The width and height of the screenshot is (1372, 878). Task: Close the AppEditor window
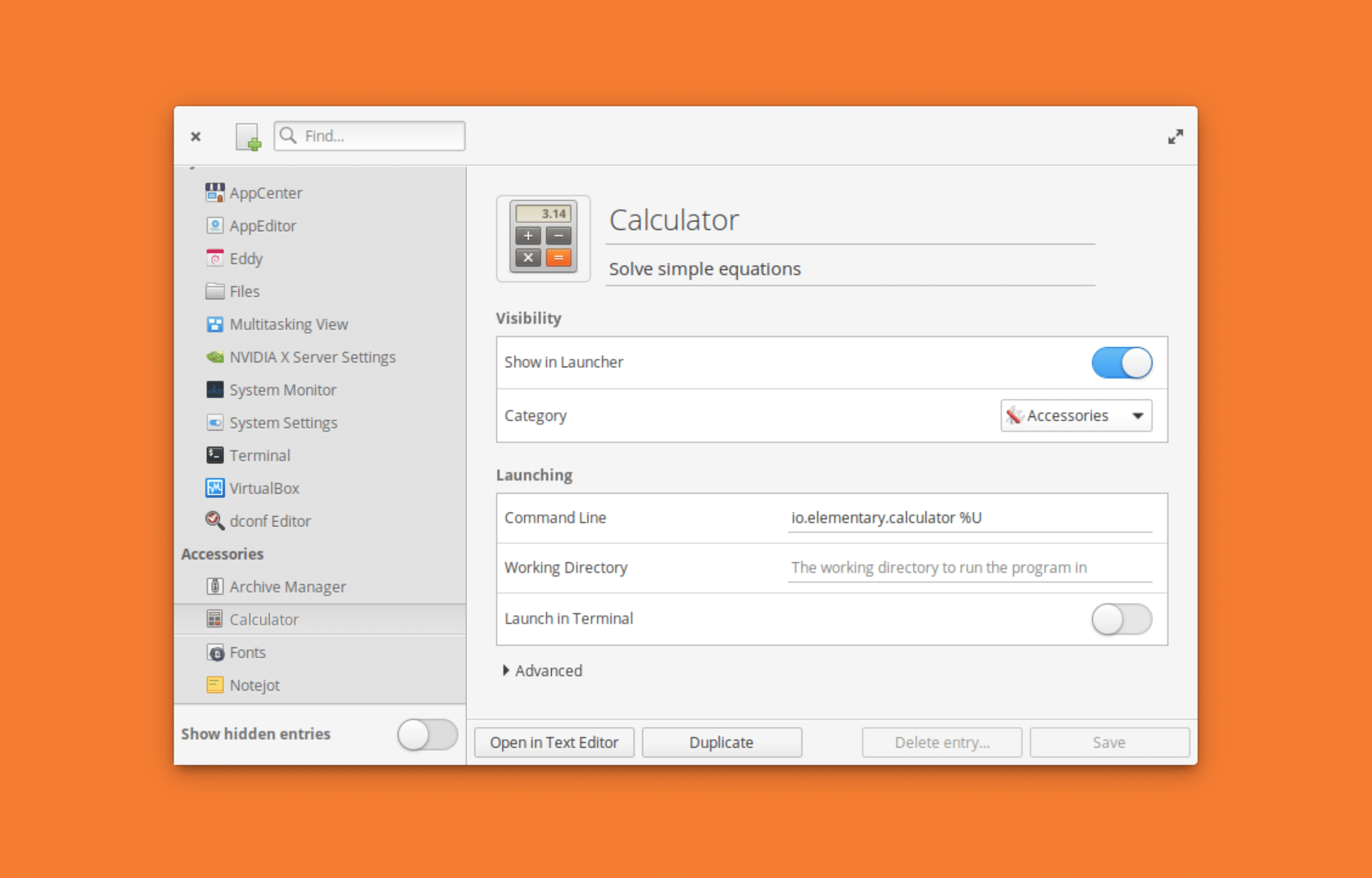(196, 137)
